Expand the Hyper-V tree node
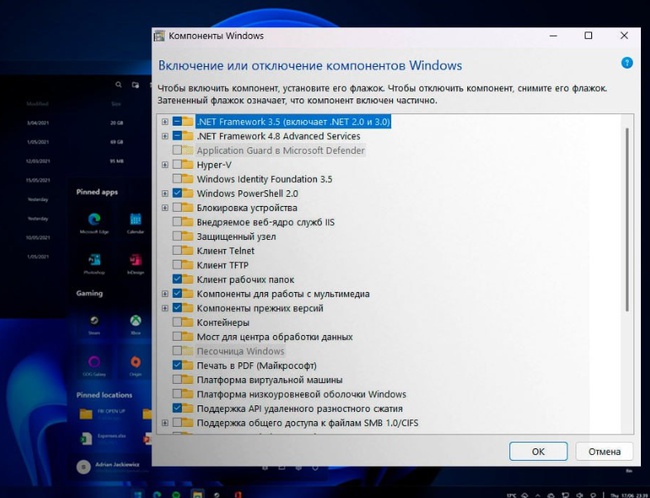The width and height of the screenshot is (650, 498). click(x=165, y=165)
